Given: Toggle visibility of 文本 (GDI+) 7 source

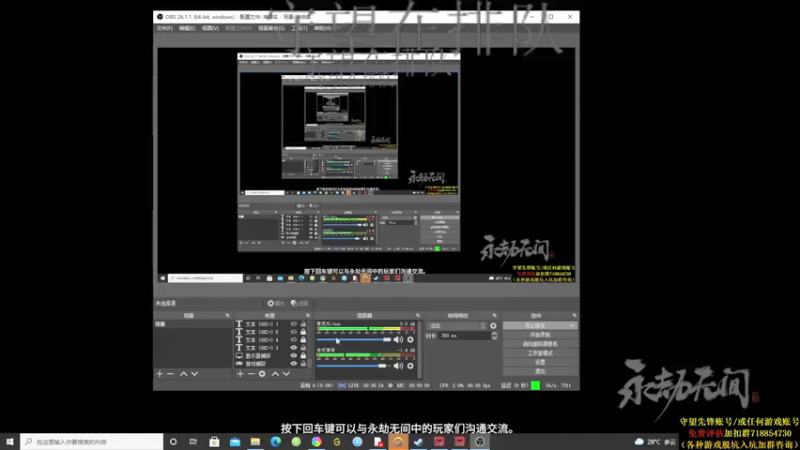Looking at the screenshot, I should (x=293, y=324).
